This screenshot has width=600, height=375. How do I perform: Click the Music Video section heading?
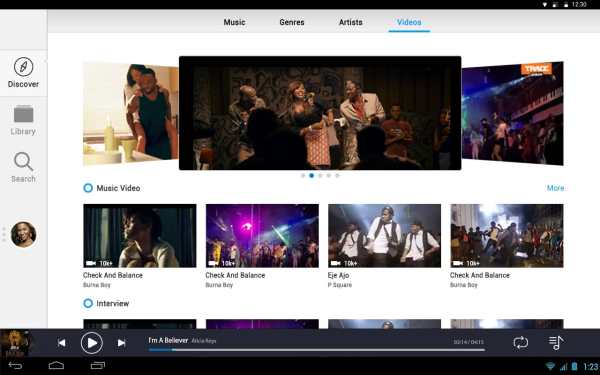pyautogui.click(x=118, y=188)
